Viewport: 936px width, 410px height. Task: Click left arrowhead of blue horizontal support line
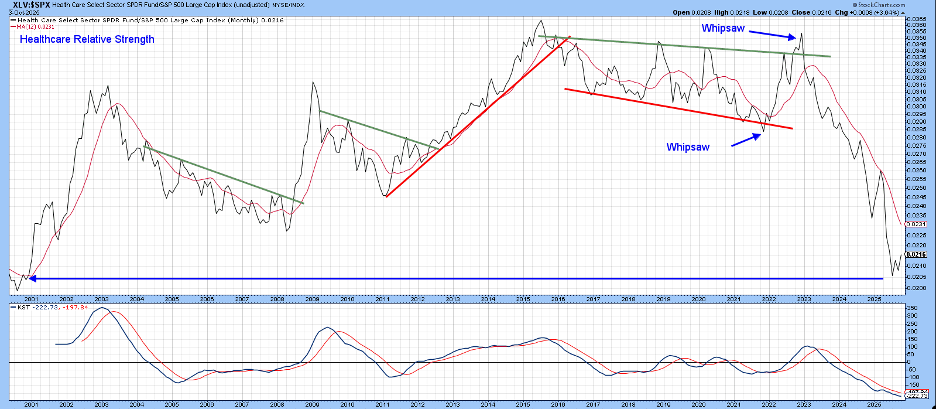pyautogui.click(x=28, y=277)
